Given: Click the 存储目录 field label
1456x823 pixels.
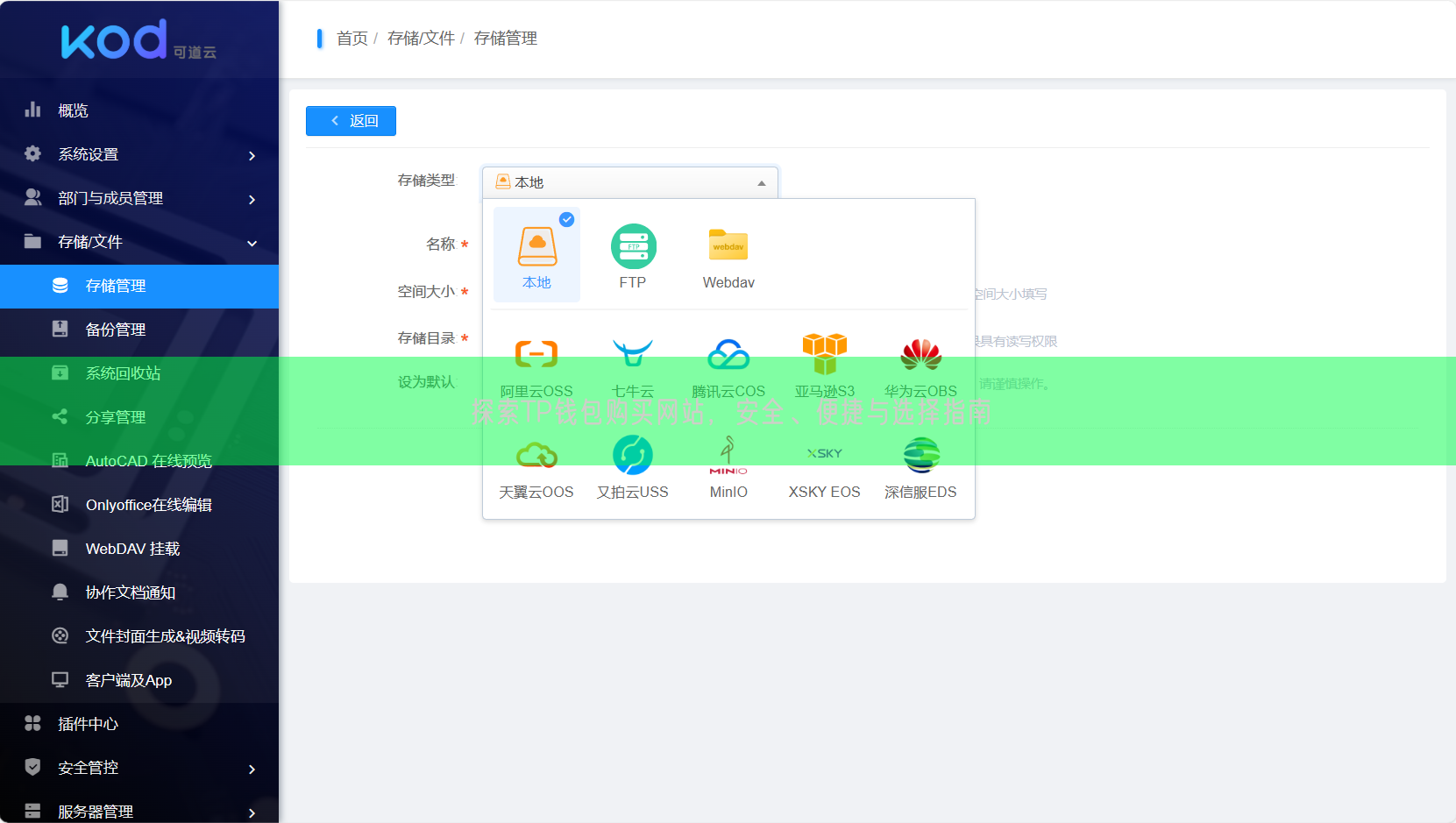Looking at the screenshot, I should pos(426,337).
